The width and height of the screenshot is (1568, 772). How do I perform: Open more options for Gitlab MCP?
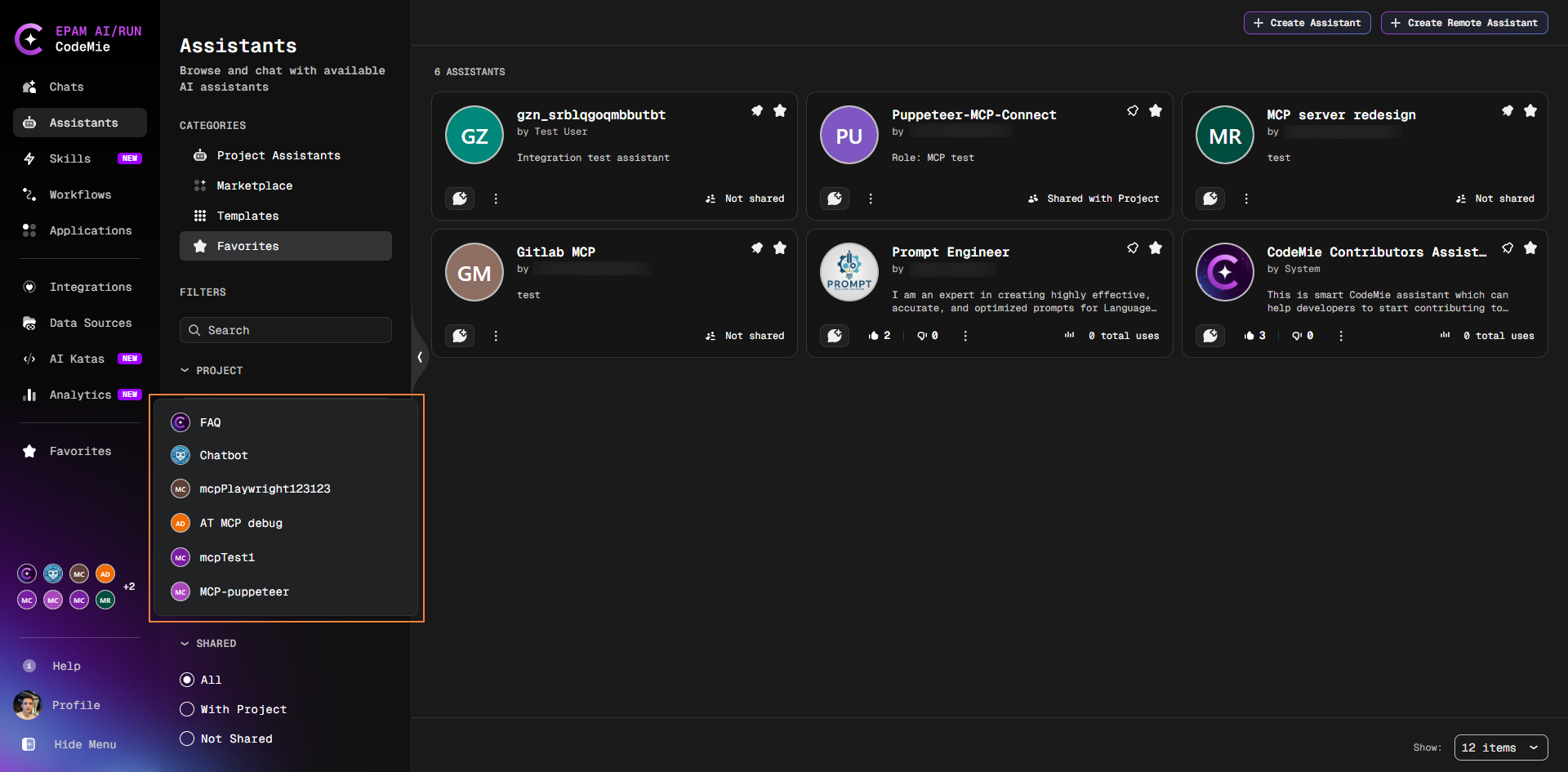[x=496, y=336]
